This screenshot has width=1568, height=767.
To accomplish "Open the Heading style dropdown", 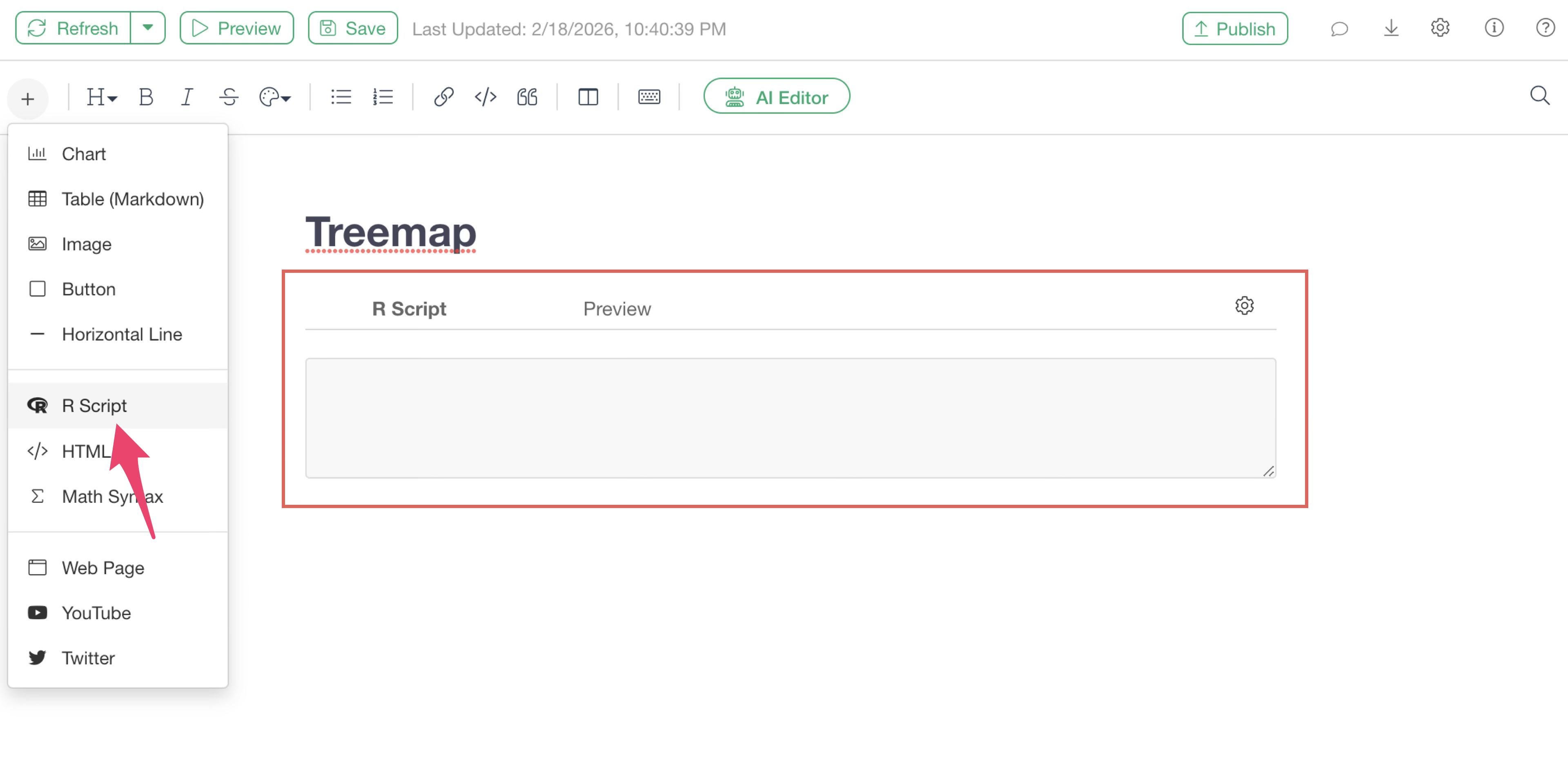I will pos(101,97).
